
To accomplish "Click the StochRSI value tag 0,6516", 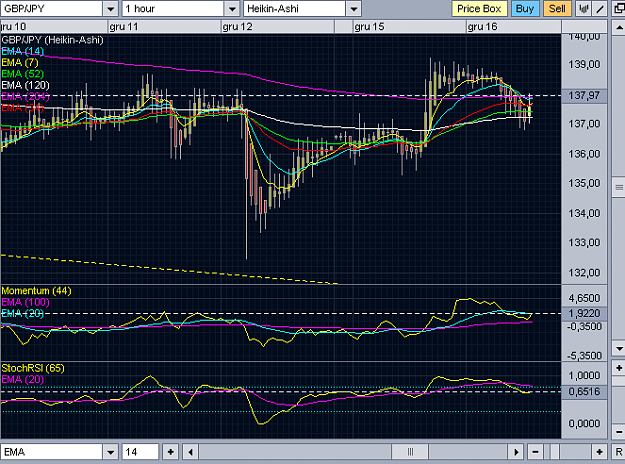I will (584, 391).
